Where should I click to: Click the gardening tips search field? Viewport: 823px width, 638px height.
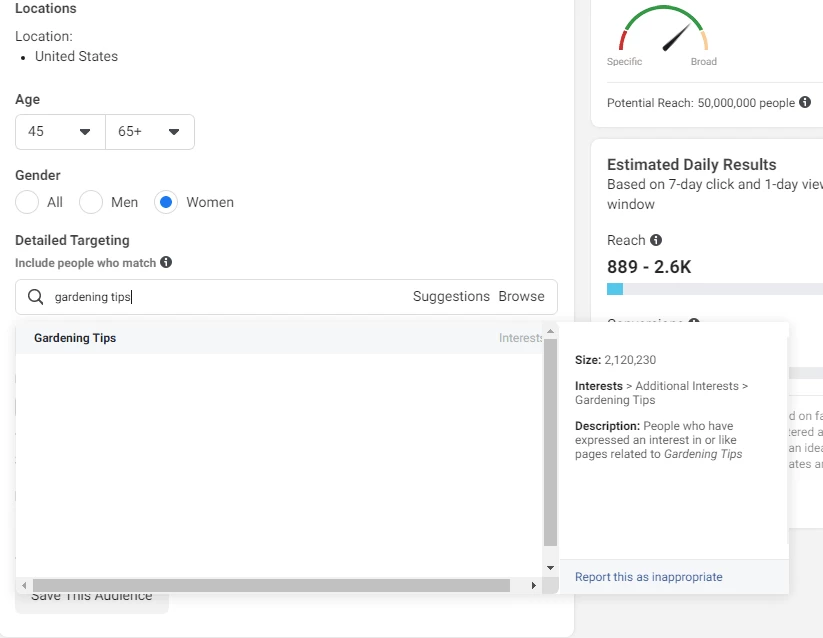pyautogui.click(x=230, y=297)
